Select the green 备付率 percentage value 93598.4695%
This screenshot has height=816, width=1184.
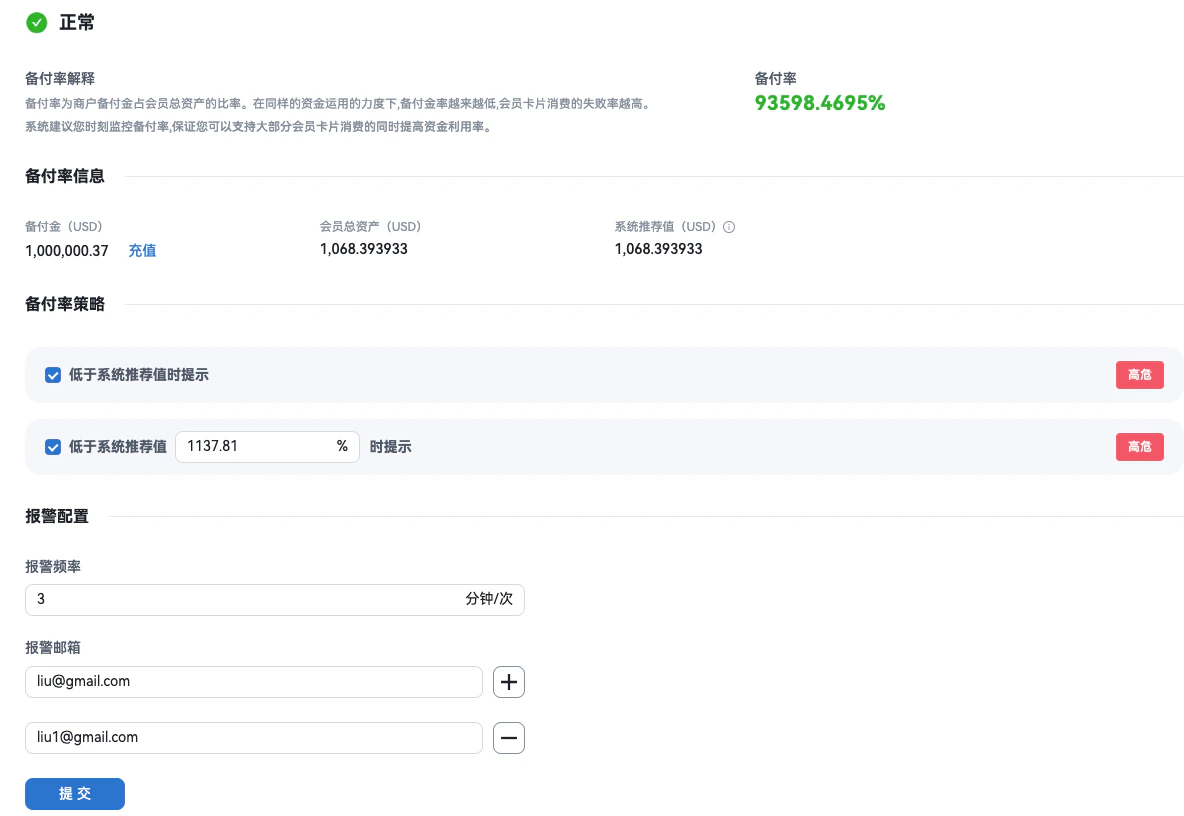point(820,102)
